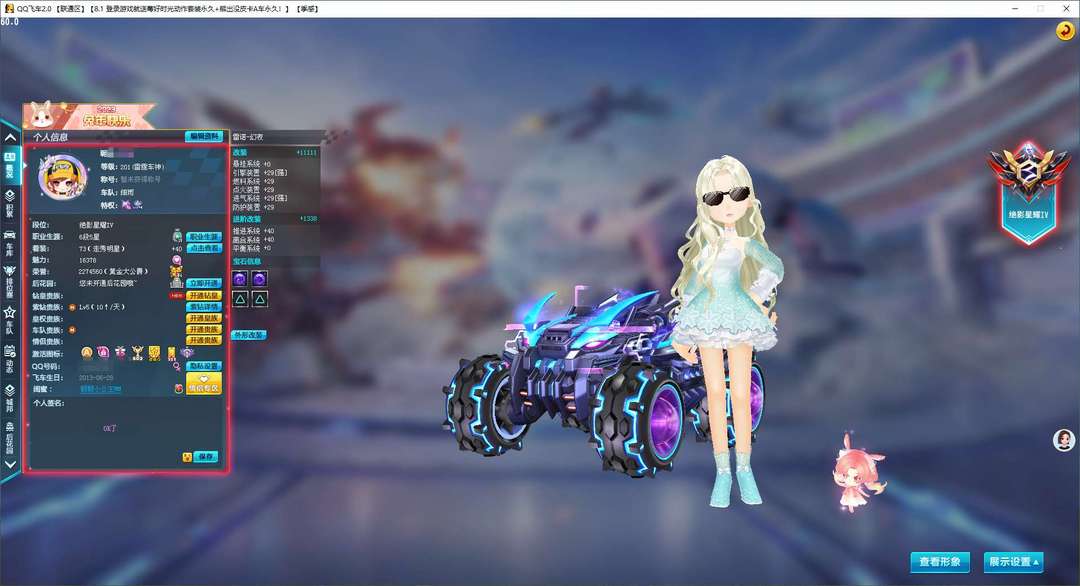Image resolution: width=1080 pixels, height=586 pixels.
Task: Click the 开通皇族 button
Action: (204, 318)
